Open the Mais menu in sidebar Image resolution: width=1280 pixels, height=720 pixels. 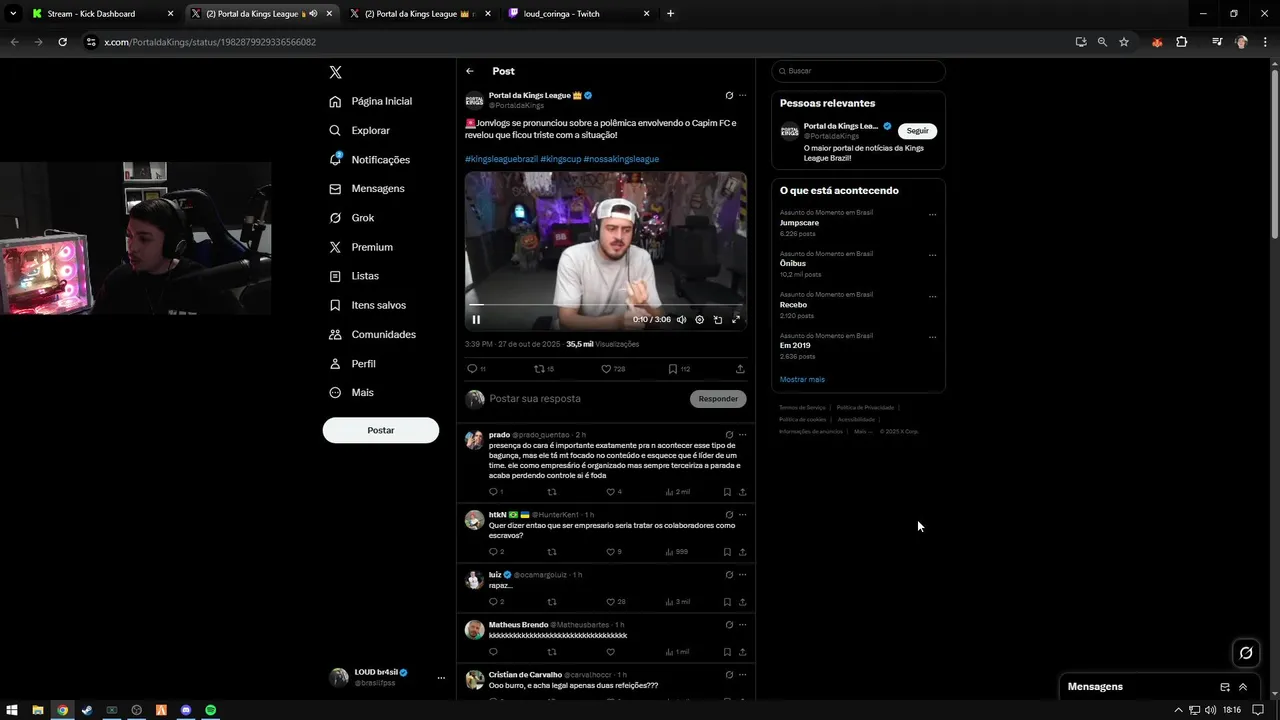click(x=350, y=392)
